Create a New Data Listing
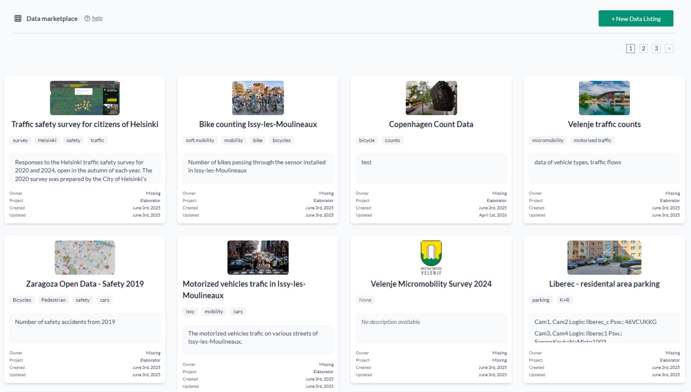Screen dimensions: 691x392 click(635, 18)
